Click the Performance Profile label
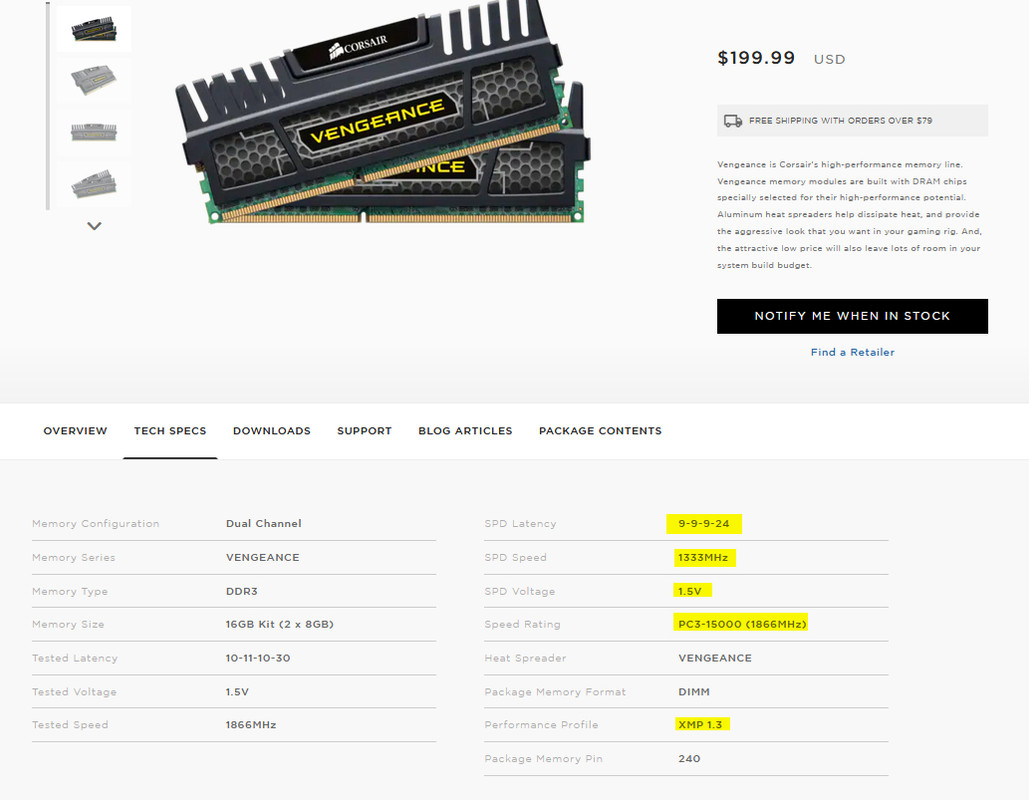1029x800 pixels. [541, 725]
